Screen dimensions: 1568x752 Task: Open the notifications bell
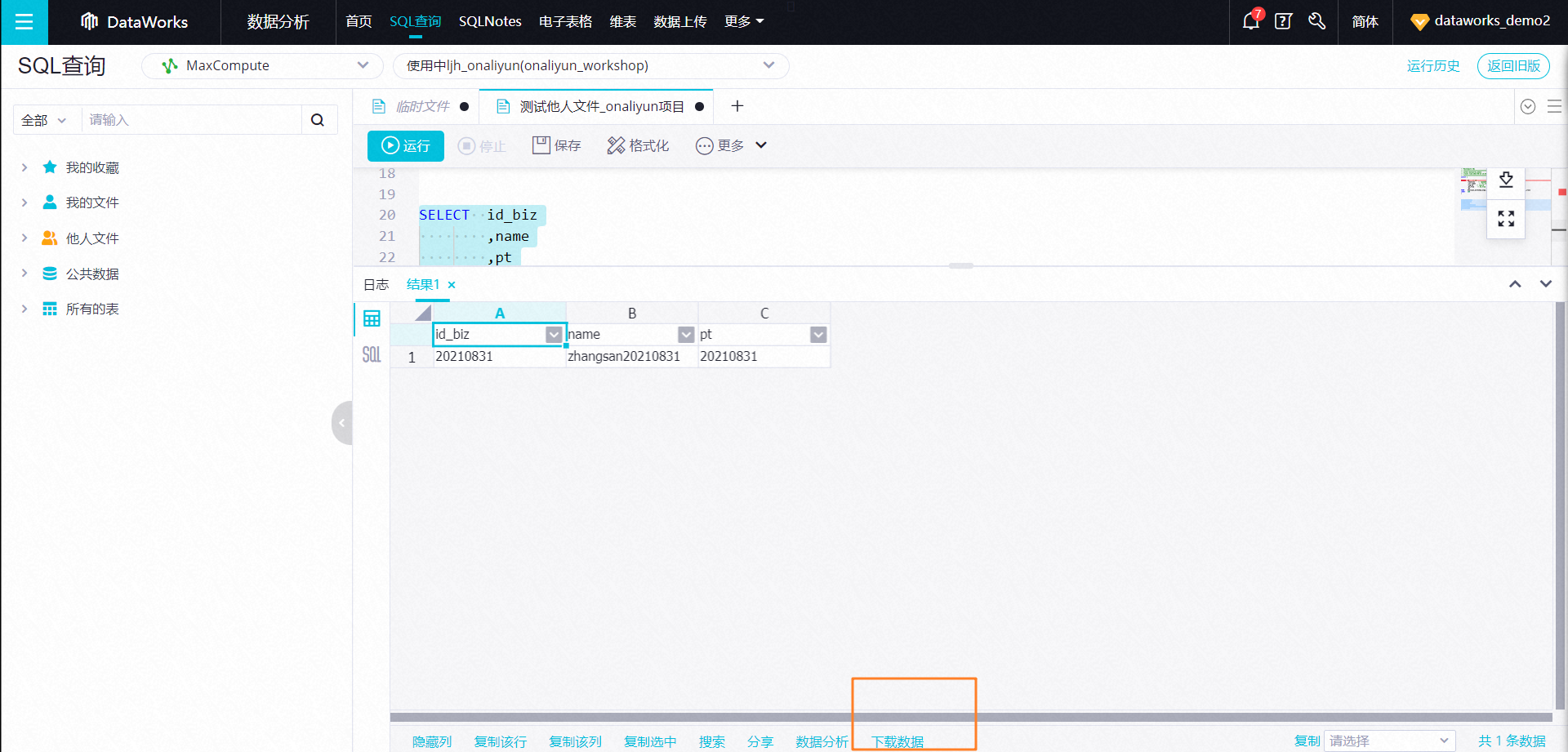pos(1250,21)
